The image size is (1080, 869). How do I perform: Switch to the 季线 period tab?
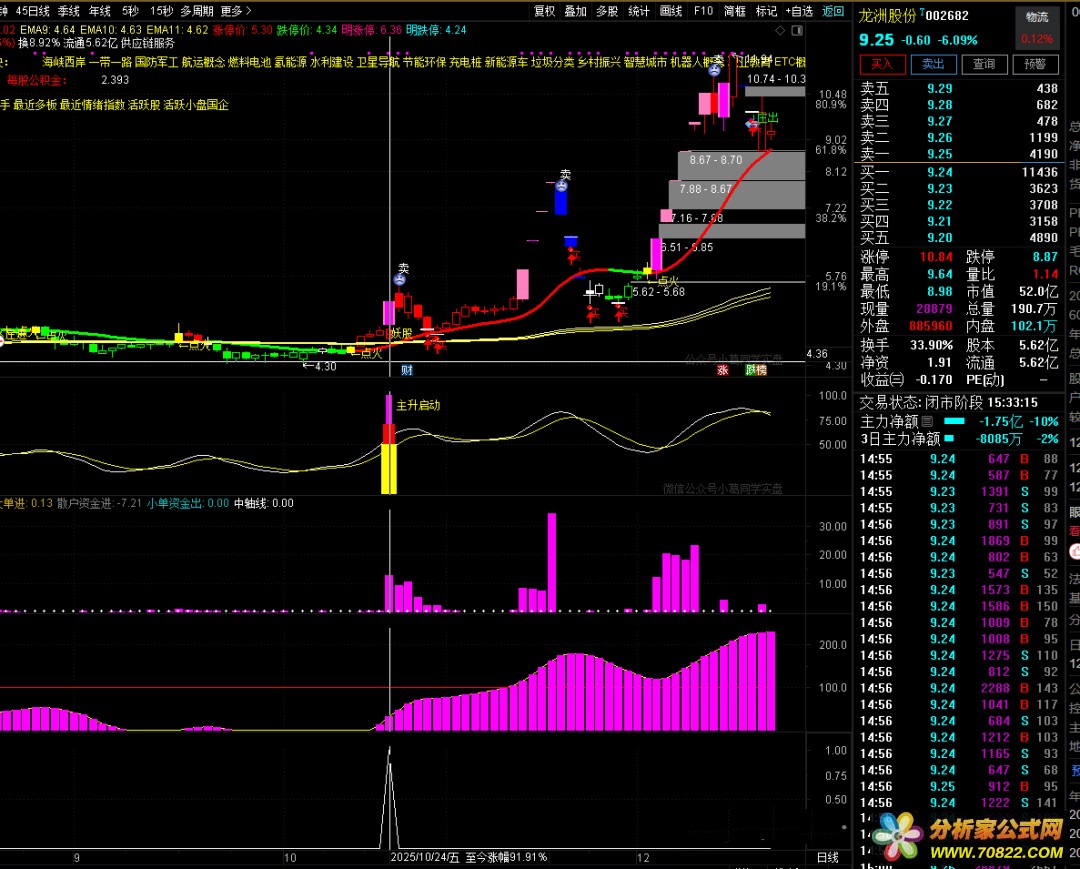69,11
